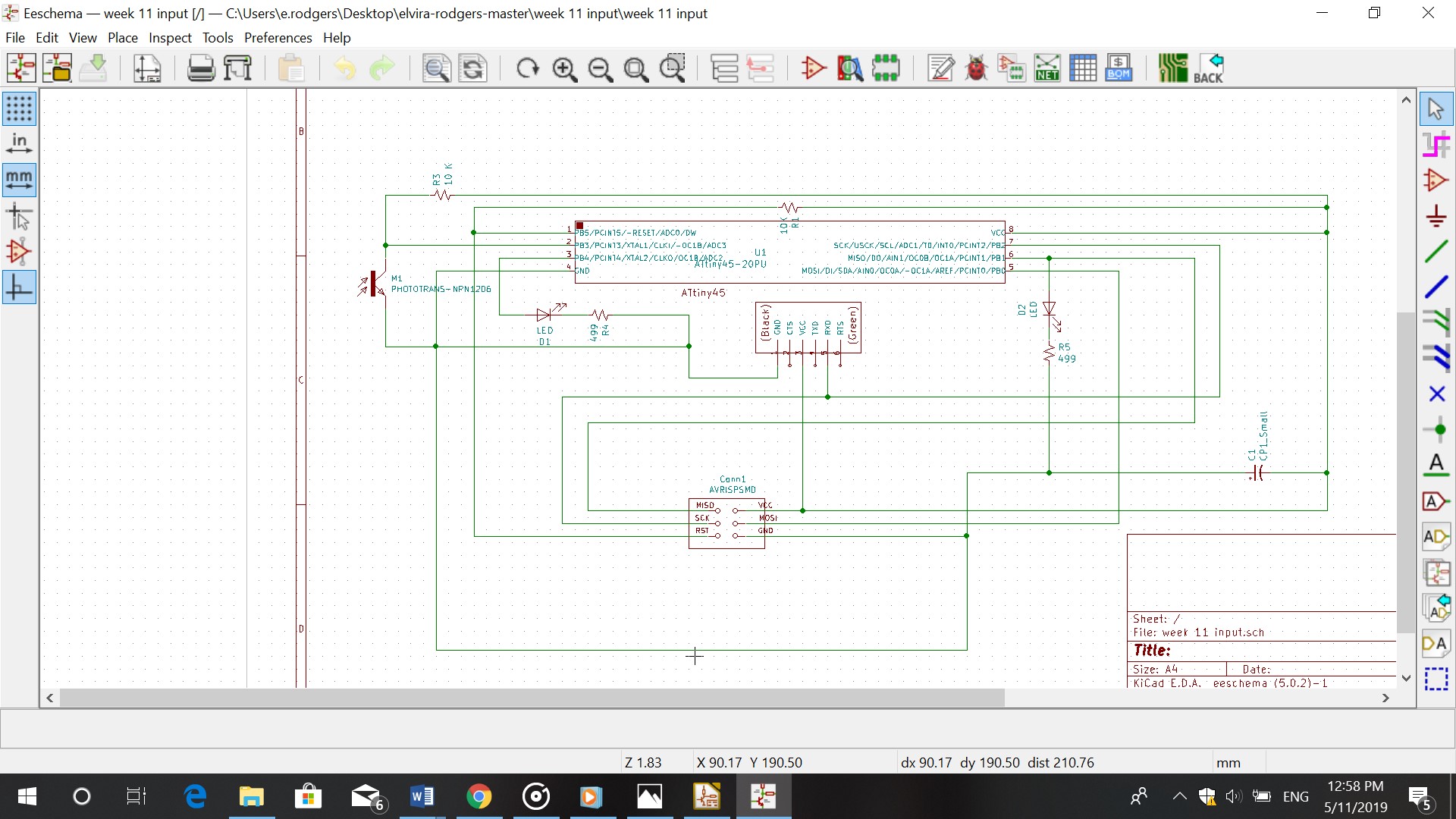
Task: Select the Place power port tool
Action: (x=1436, y=216)
